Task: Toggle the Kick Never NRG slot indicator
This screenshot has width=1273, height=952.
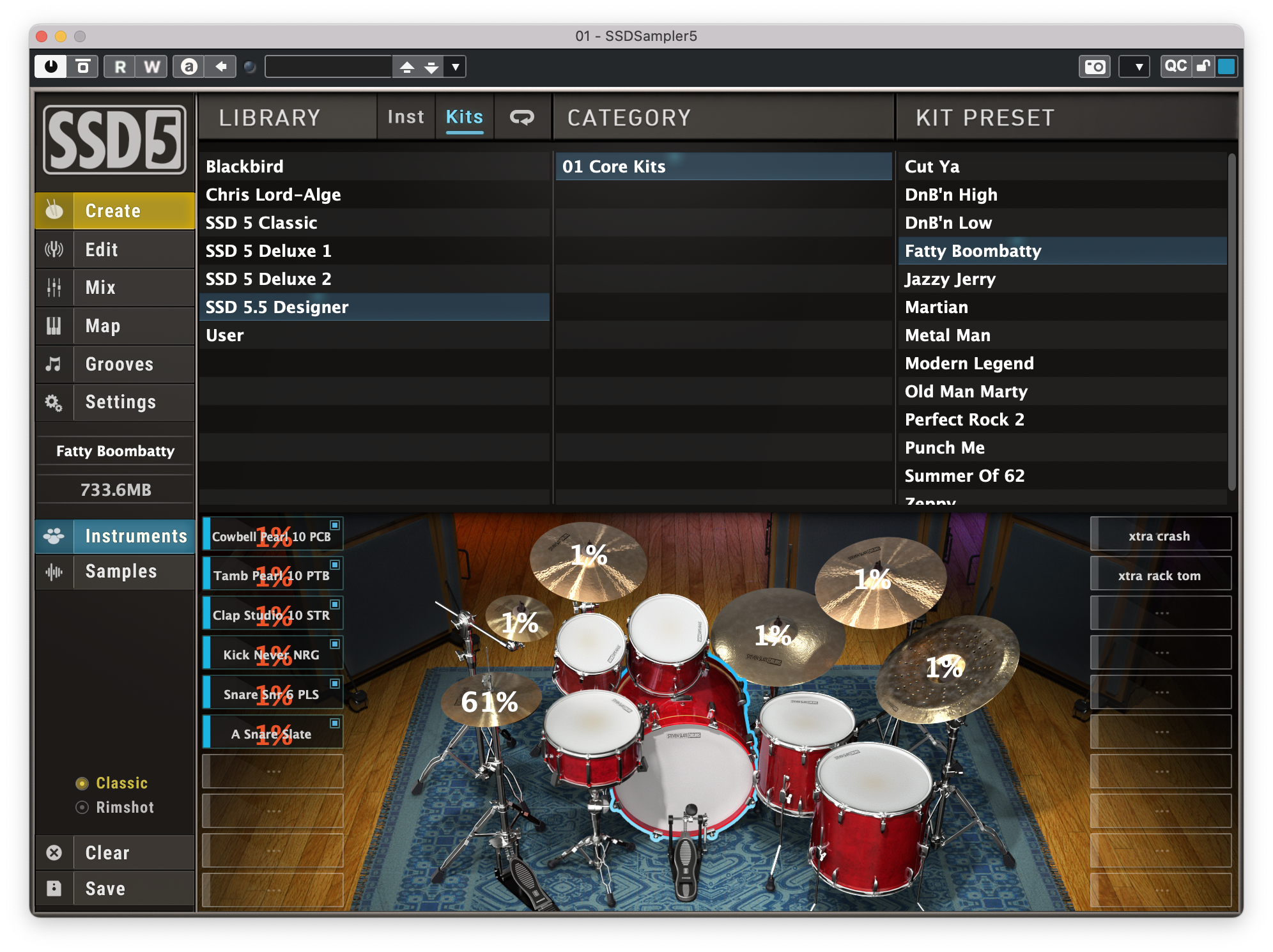Action: [334, 644]
